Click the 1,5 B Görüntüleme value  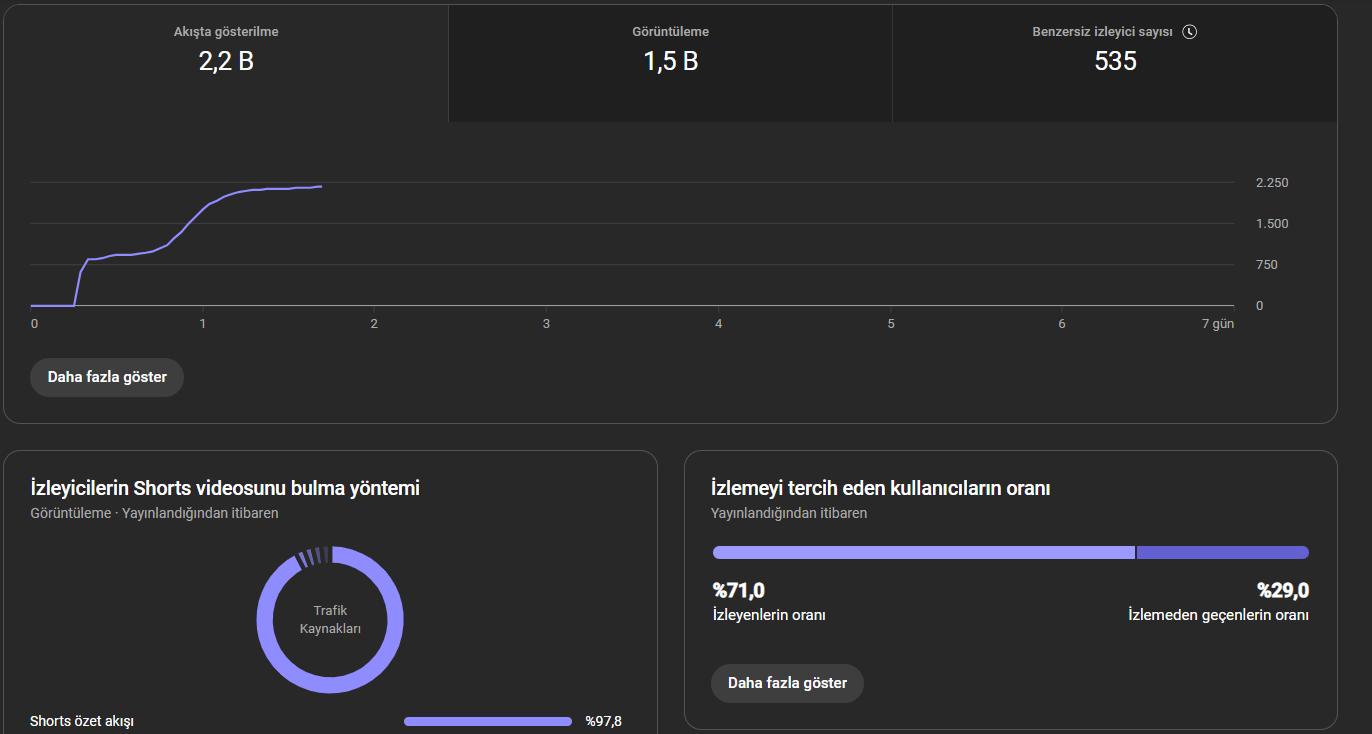click(670, 62)
